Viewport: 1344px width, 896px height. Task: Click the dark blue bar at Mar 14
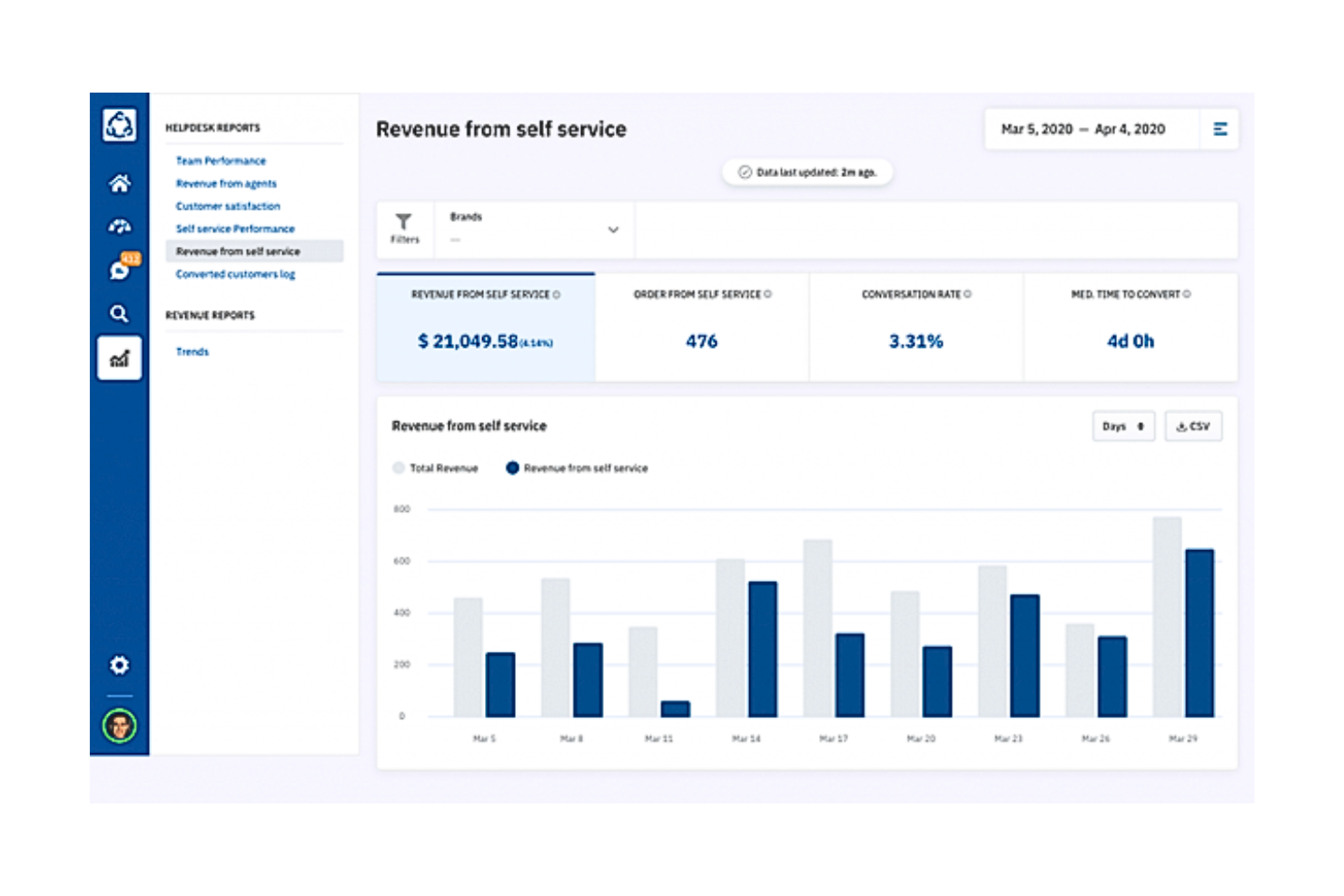[x=763, y=649]
